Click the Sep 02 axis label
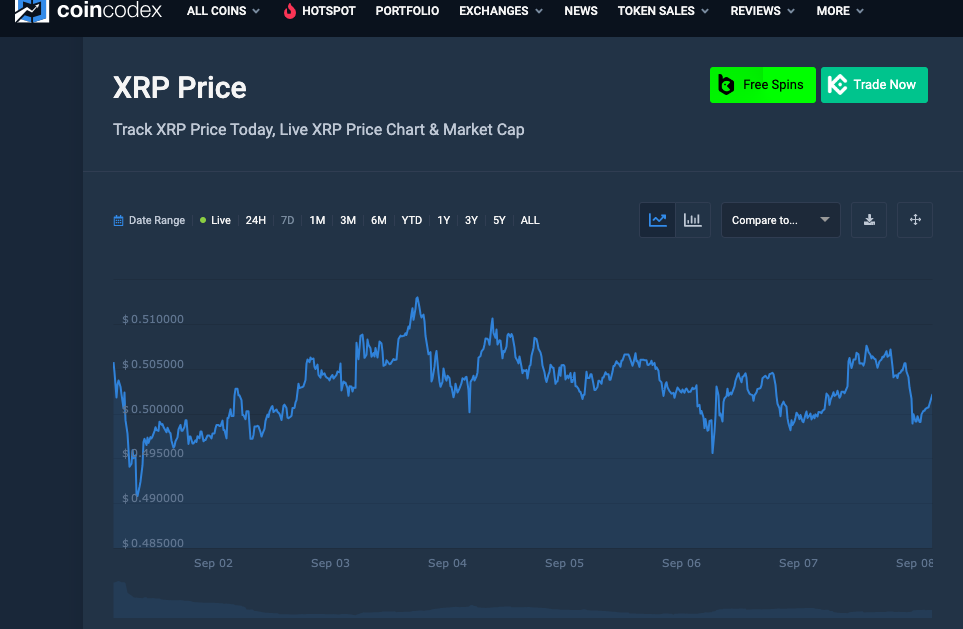Image resolution: width=963 pixels, height=629 pixels. pyautogui.click(x=213, y=563)
